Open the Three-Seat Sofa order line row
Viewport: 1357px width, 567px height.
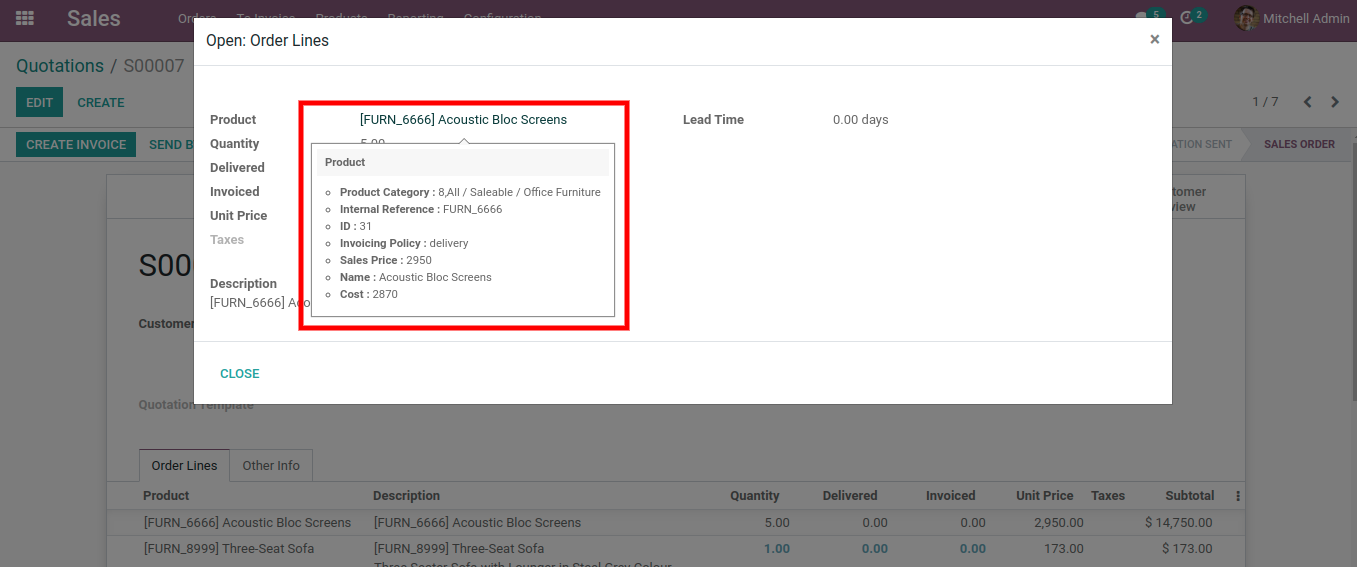247,548
